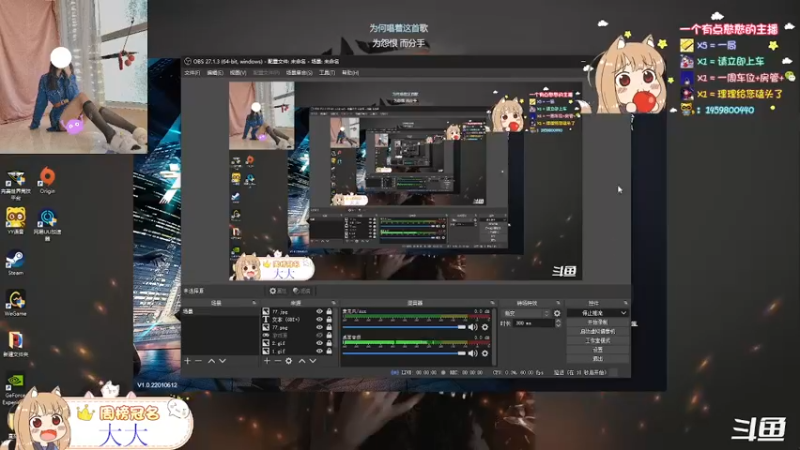Image resolution: width=800 pixels, height=450 pixels.
Task: Click the 属性 toolbar button above sources
Action: click(x=278, y=291)
